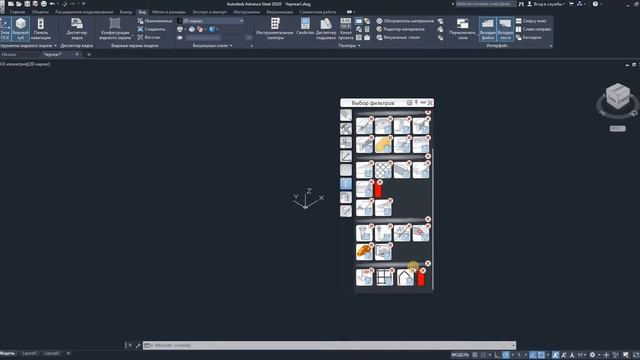
Task: Open Materials Browser (Обозреватель материалов)
Action: pos(405,21)
